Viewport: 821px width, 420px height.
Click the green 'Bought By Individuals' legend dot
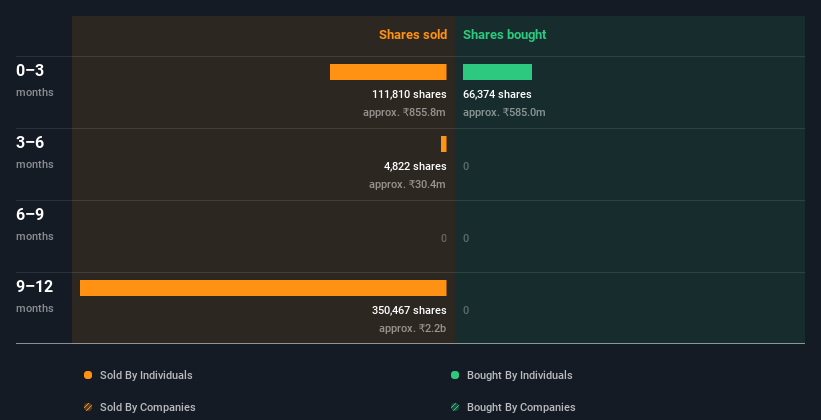click(455, 375)
